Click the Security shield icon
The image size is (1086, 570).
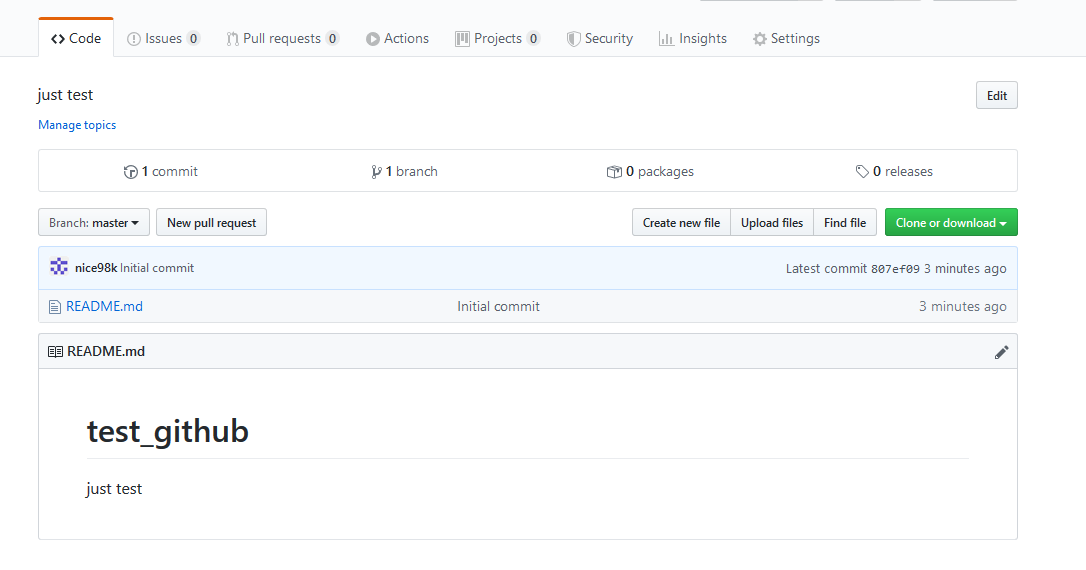tap(573, 39)
